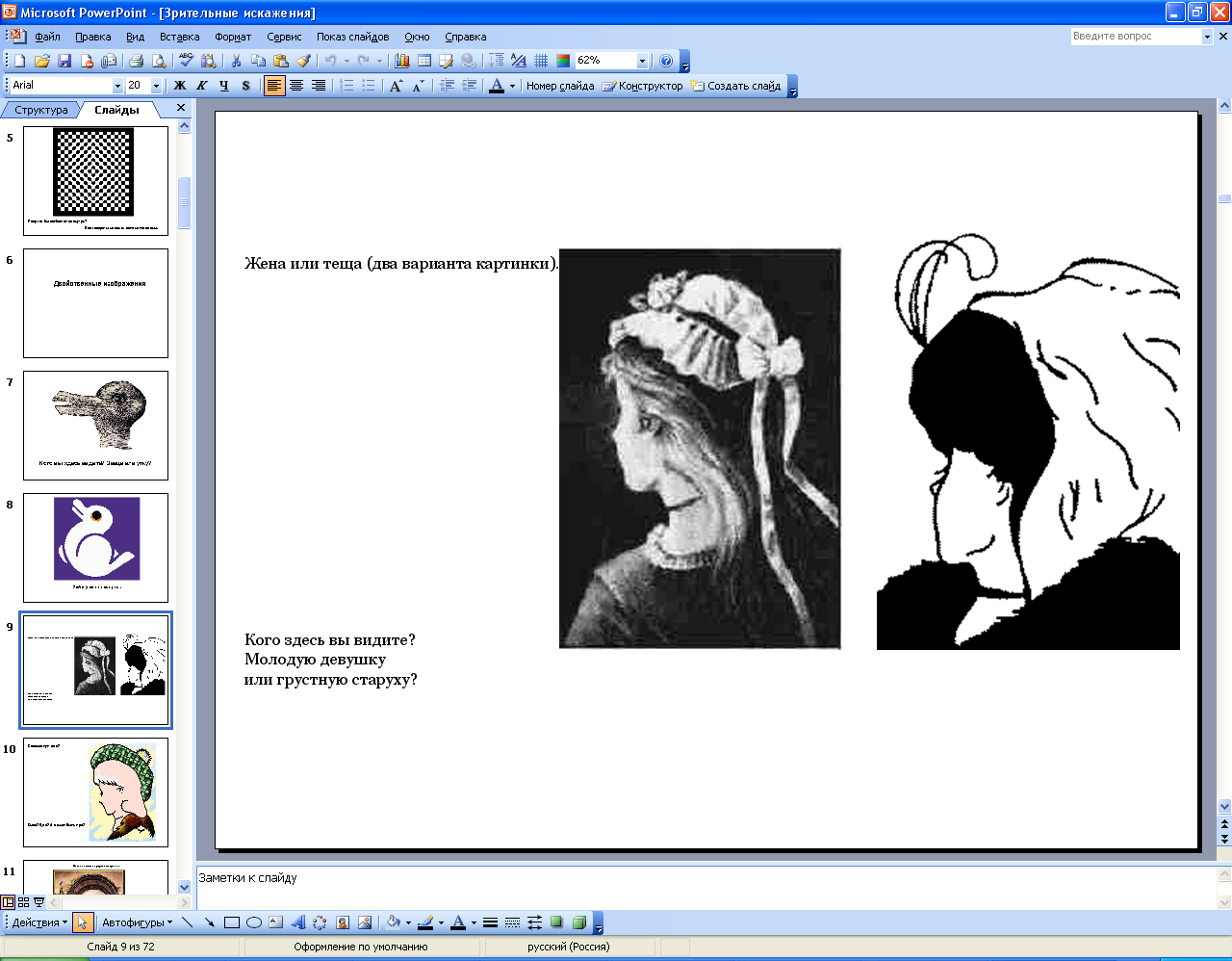1232x961 pixels.
Task: Open Arrow Style options
Action: [x=534, y=922]
